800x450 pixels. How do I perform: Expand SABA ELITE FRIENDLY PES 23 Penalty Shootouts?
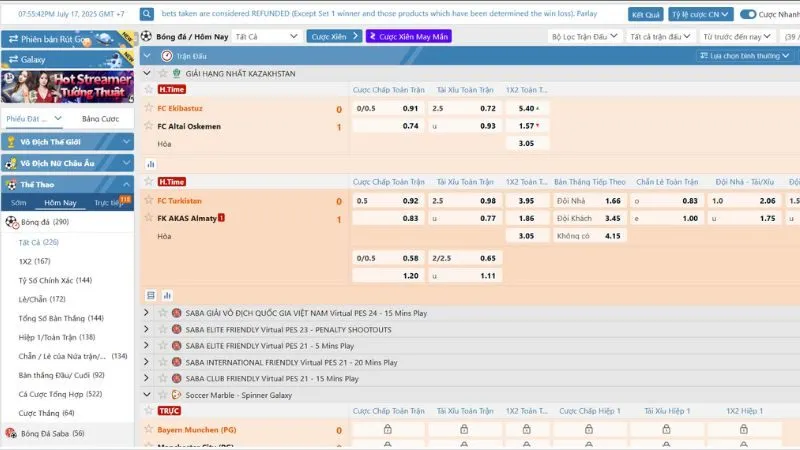pos(147,329)
